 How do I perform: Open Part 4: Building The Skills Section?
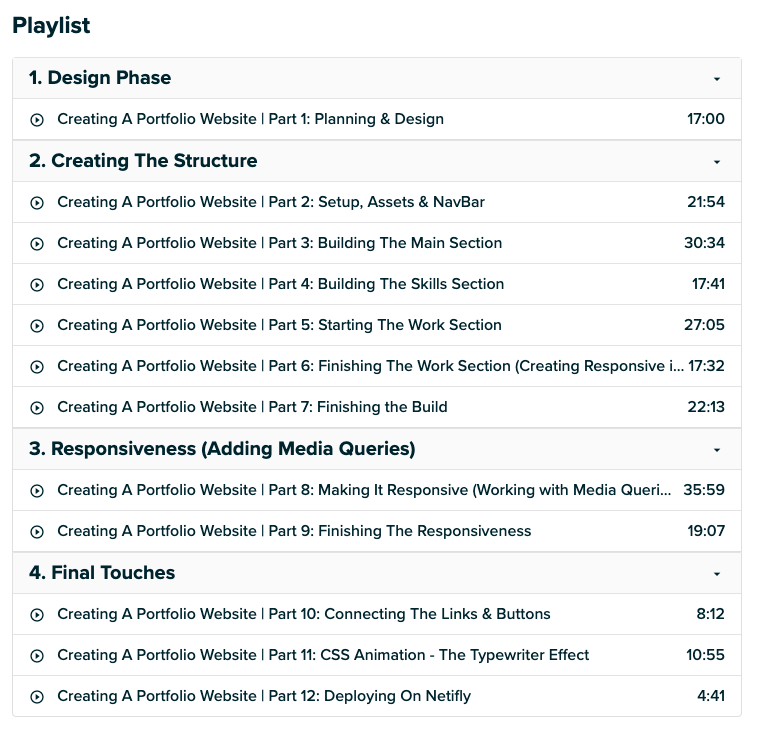coord(280,284)
